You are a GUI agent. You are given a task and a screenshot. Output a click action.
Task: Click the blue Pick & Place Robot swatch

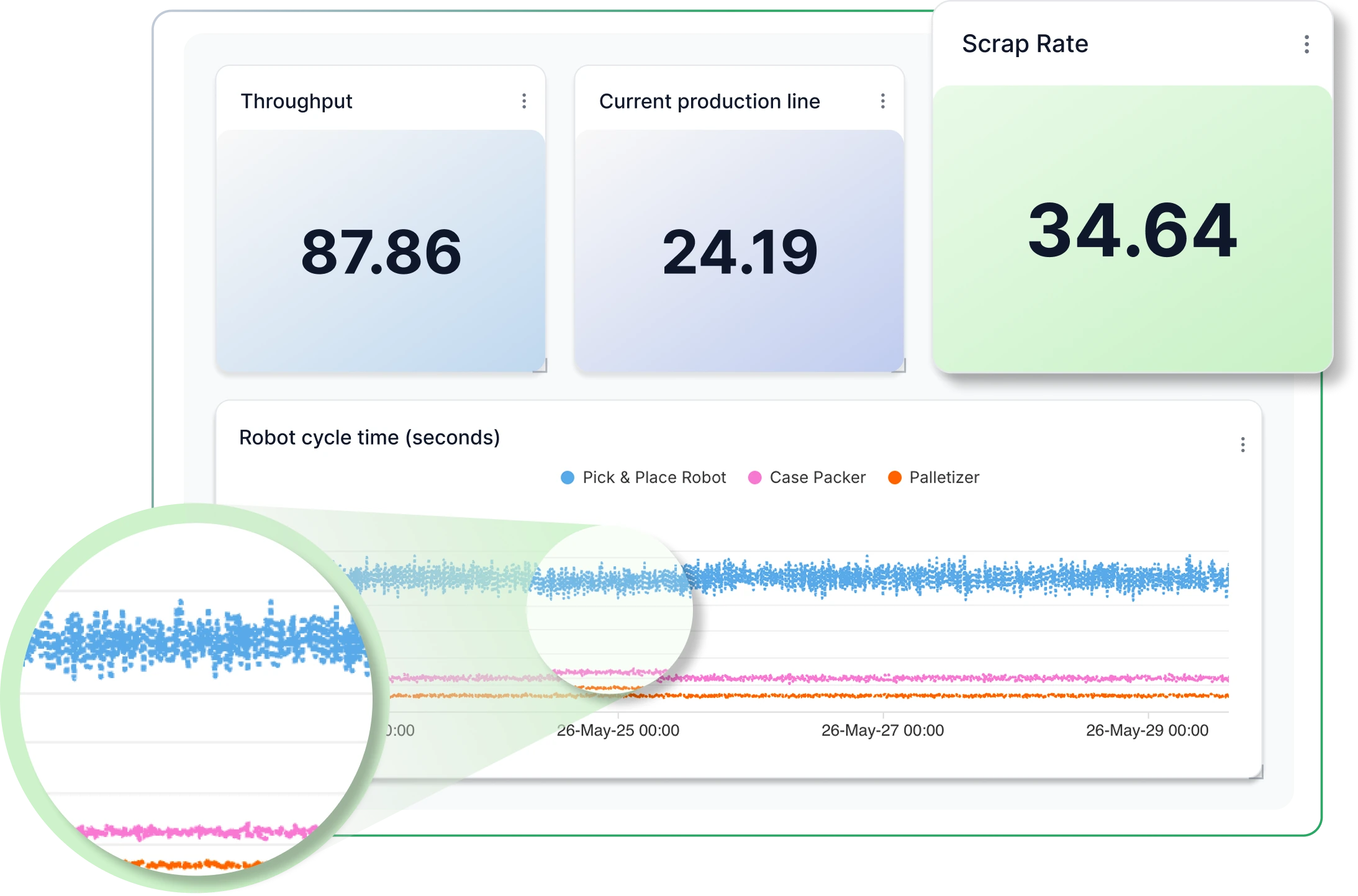[568, 477]
